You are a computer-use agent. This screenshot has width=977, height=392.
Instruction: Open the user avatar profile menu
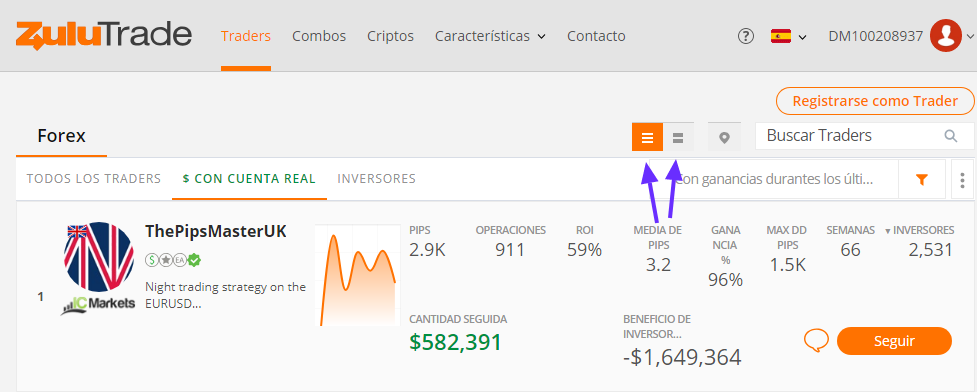coord(946,36)
